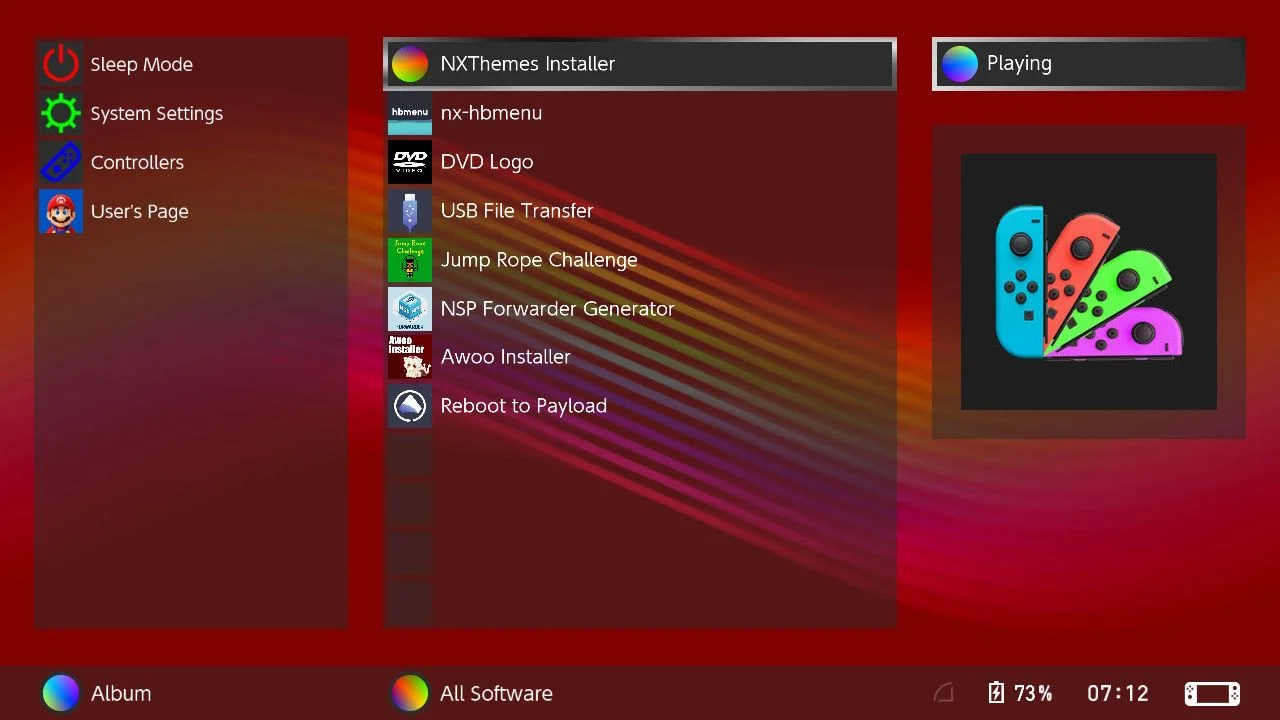1280x720 pixels.
Task: Open the nx-hbmenu app icon
Action: (410, 113)
